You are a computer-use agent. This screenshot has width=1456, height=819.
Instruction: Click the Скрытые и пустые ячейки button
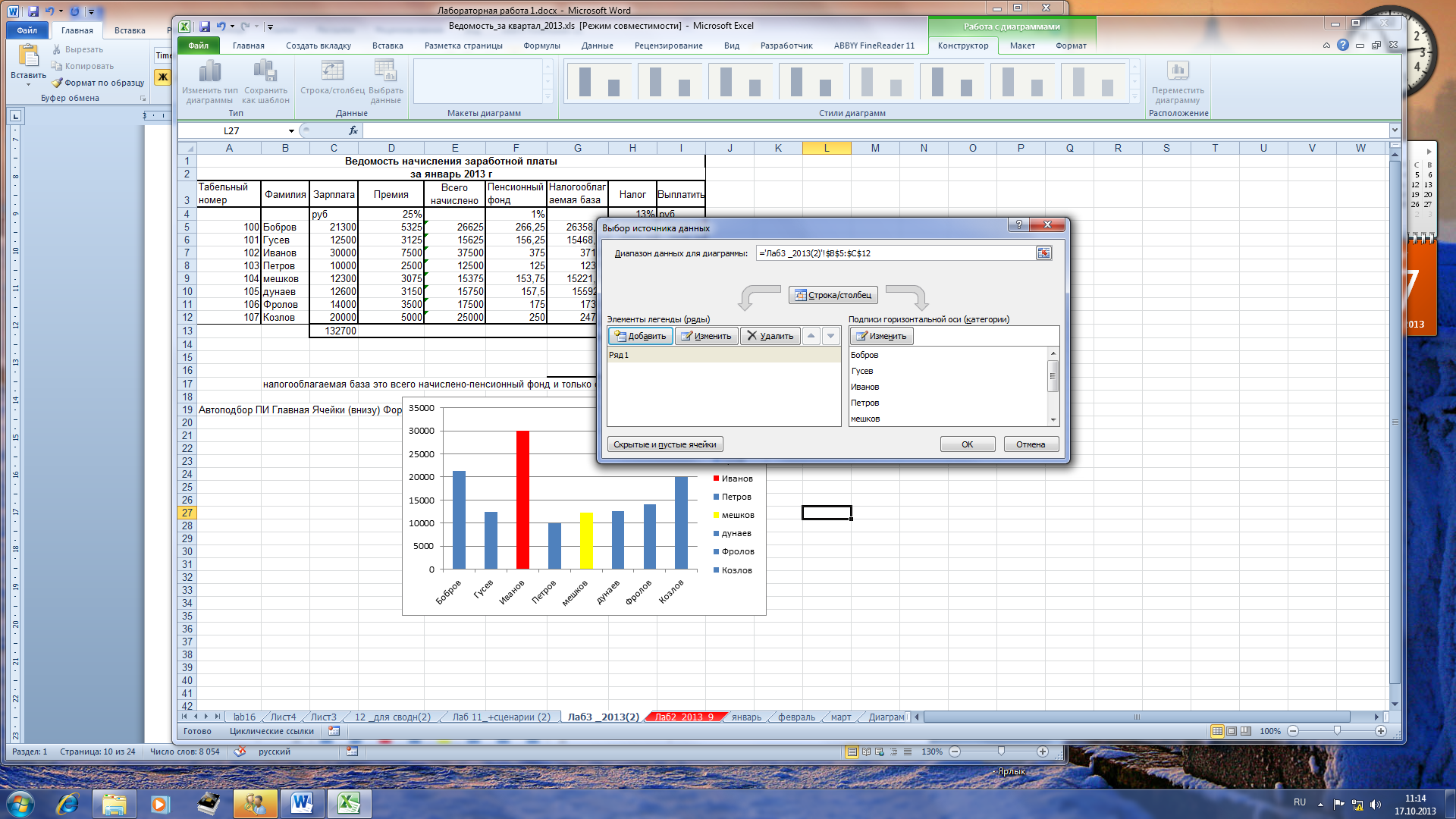point(664,444)
